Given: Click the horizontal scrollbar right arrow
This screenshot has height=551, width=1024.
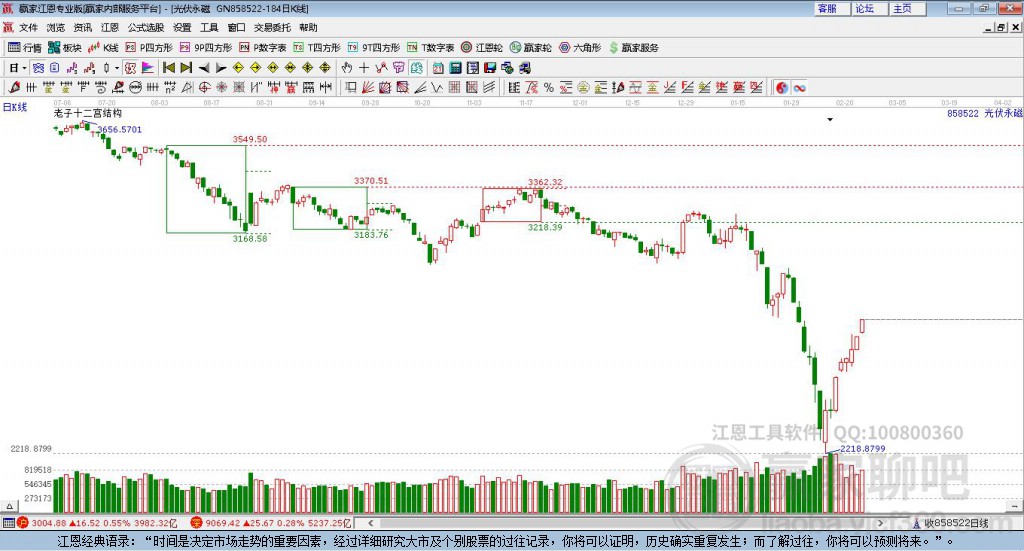Looking at the screenshot, I should [x=880, y=523].
